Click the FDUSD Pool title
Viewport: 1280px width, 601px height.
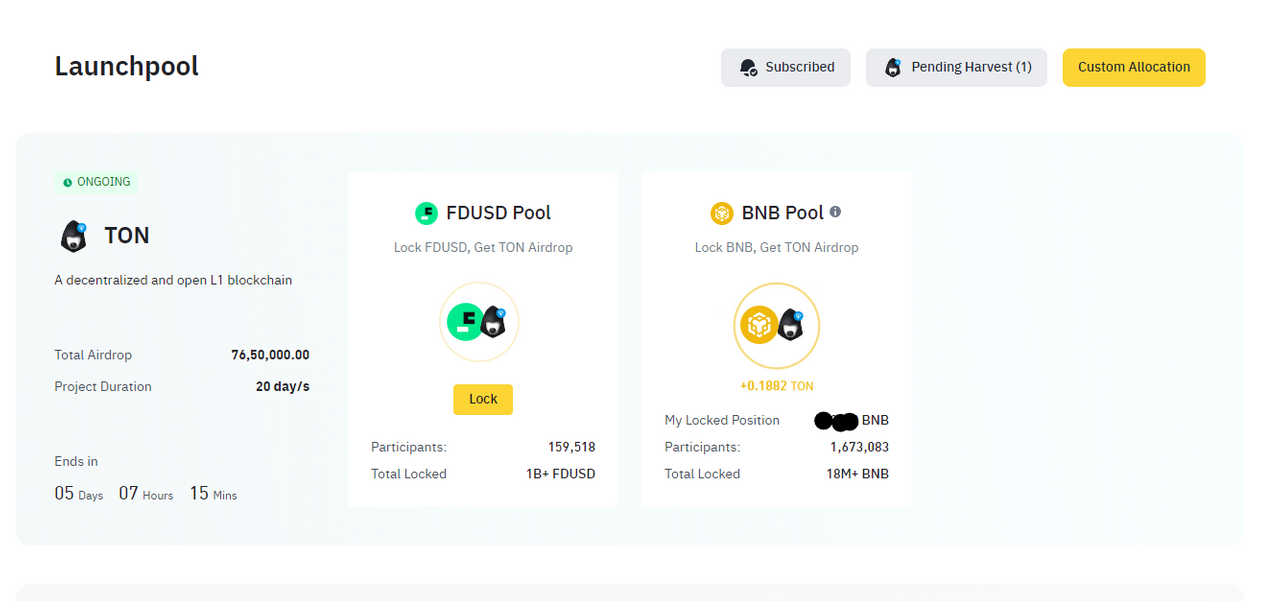pyautogui.click(x=498, y=213)
